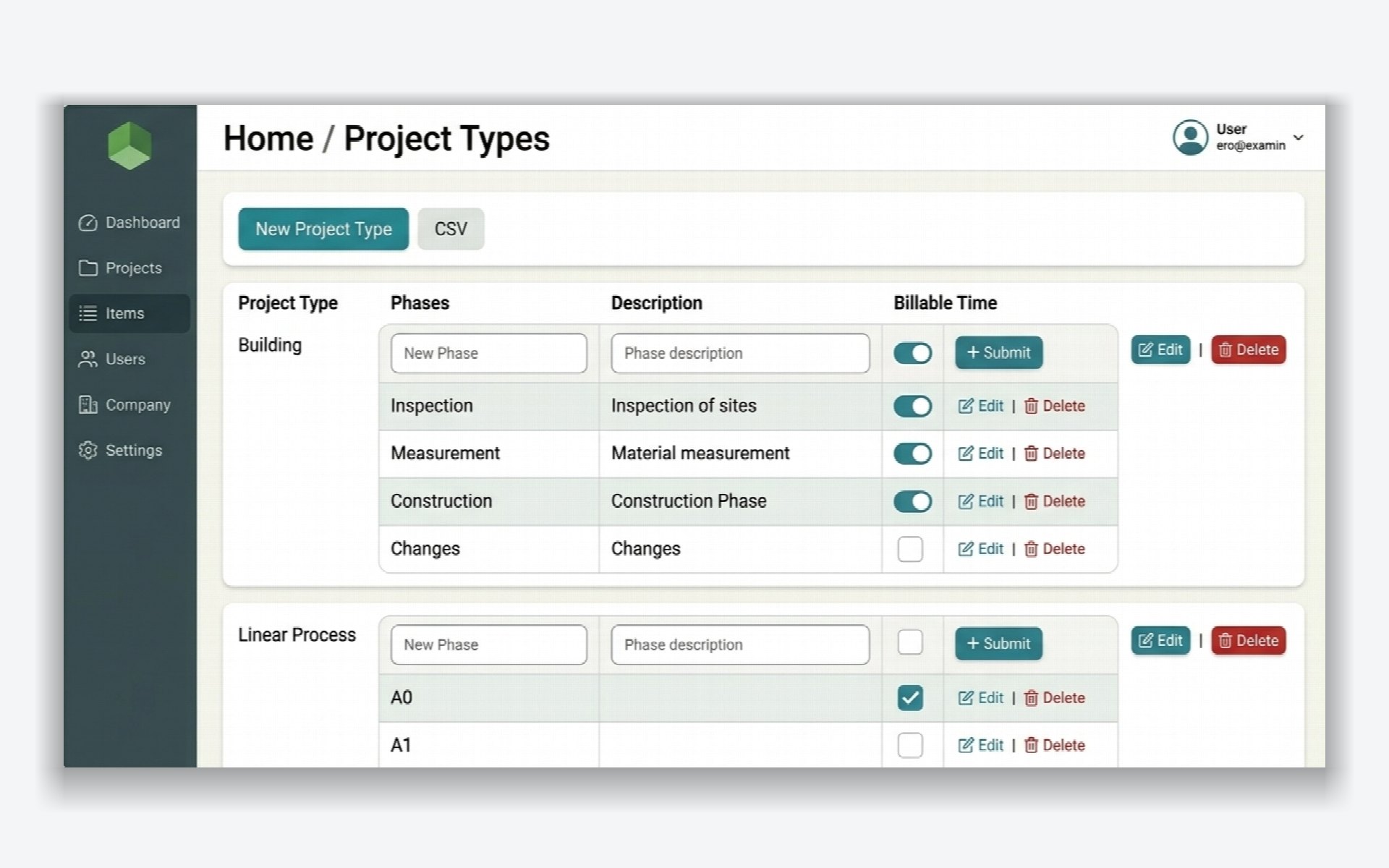Screen dimensions: 1389x868
Task: Click the edit pencil icon in Inspection row
Action: pos(965,407)
